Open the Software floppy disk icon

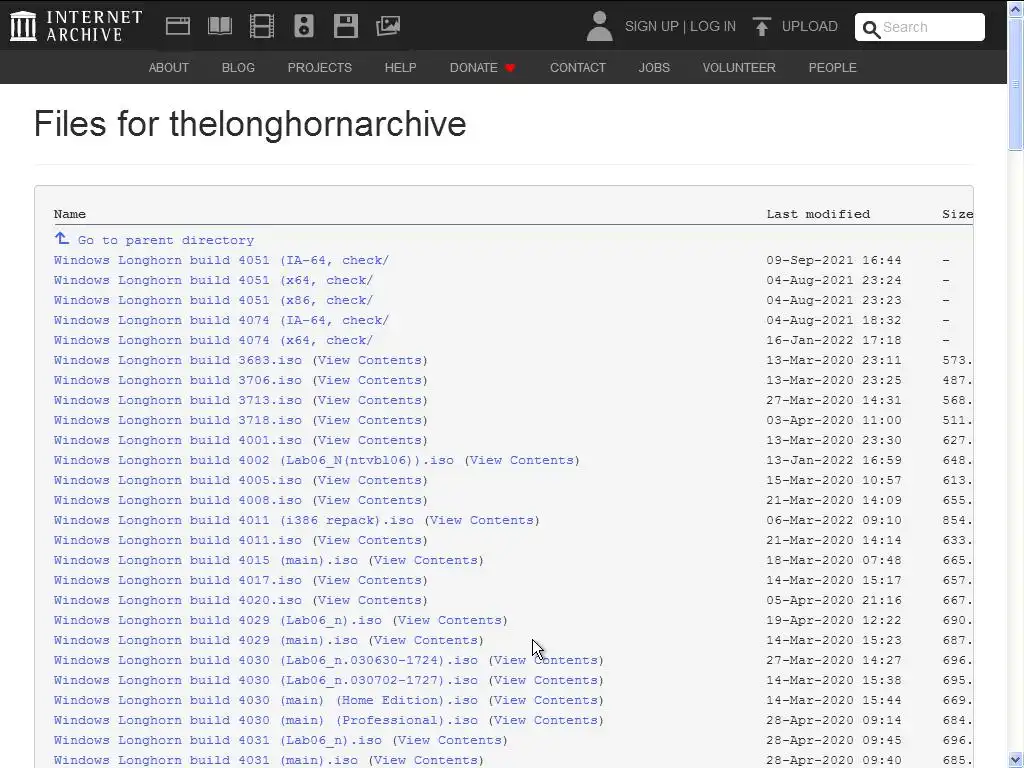coord(345,26)
